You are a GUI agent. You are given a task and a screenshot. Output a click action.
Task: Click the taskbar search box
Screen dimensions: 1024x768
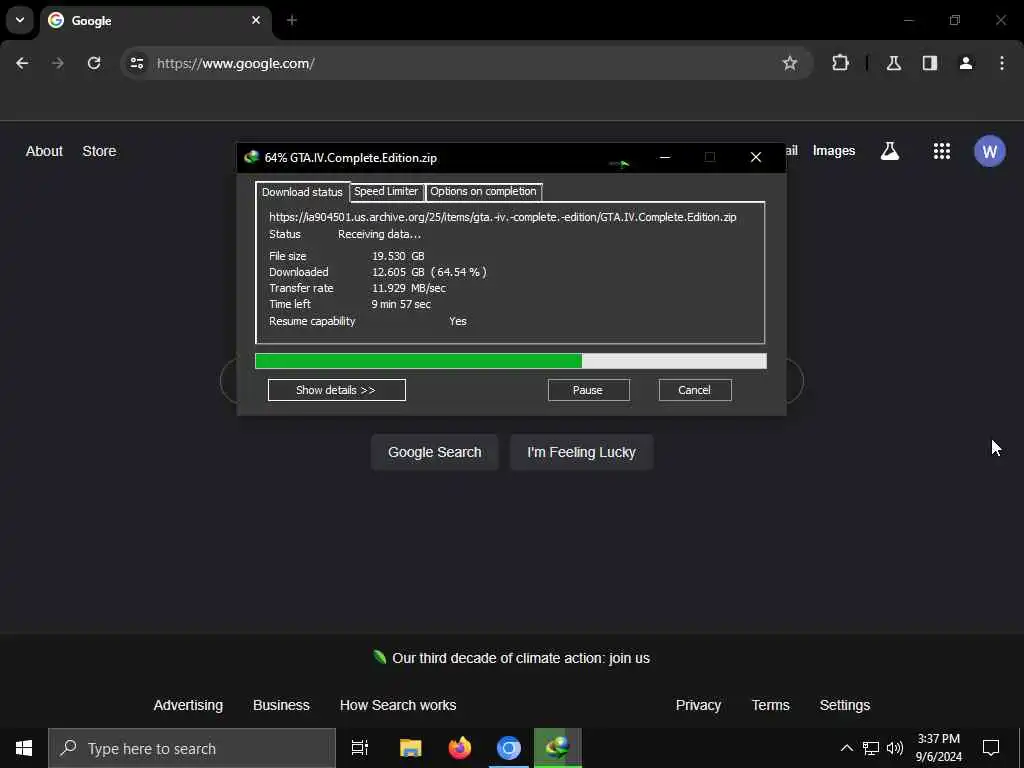click(x=192, y=748)
